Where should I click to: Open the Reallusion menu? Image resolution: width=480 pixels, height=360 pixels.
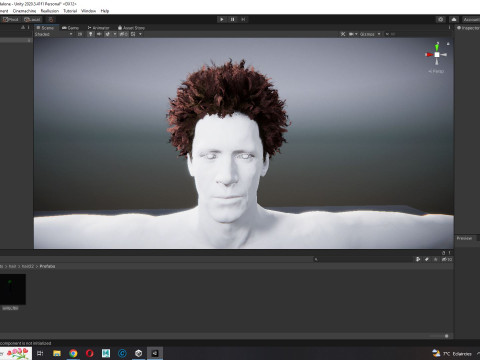pyautogui.click(x=50, y=11)
